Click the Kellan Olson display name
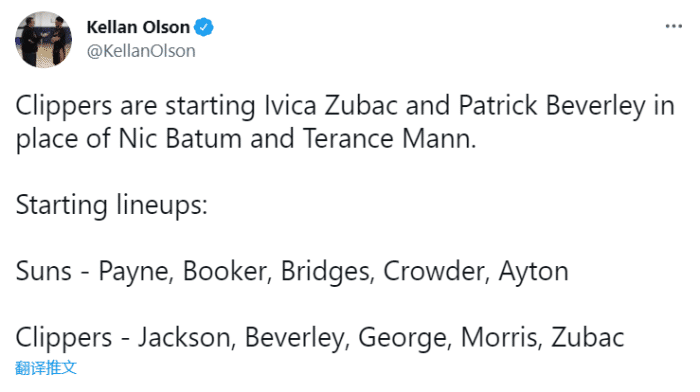 pyautogui.click(x=138, y=27)
